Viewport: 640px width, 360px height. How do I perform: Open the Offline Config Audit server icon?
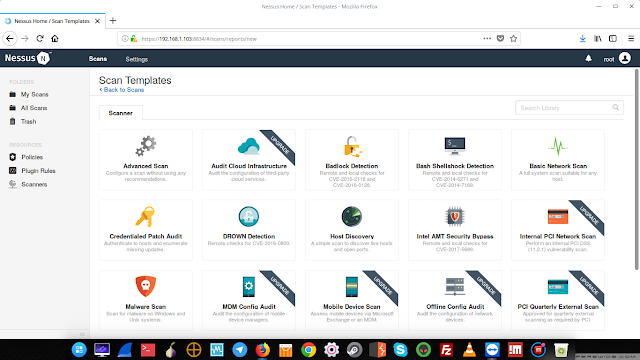(455, 287)
